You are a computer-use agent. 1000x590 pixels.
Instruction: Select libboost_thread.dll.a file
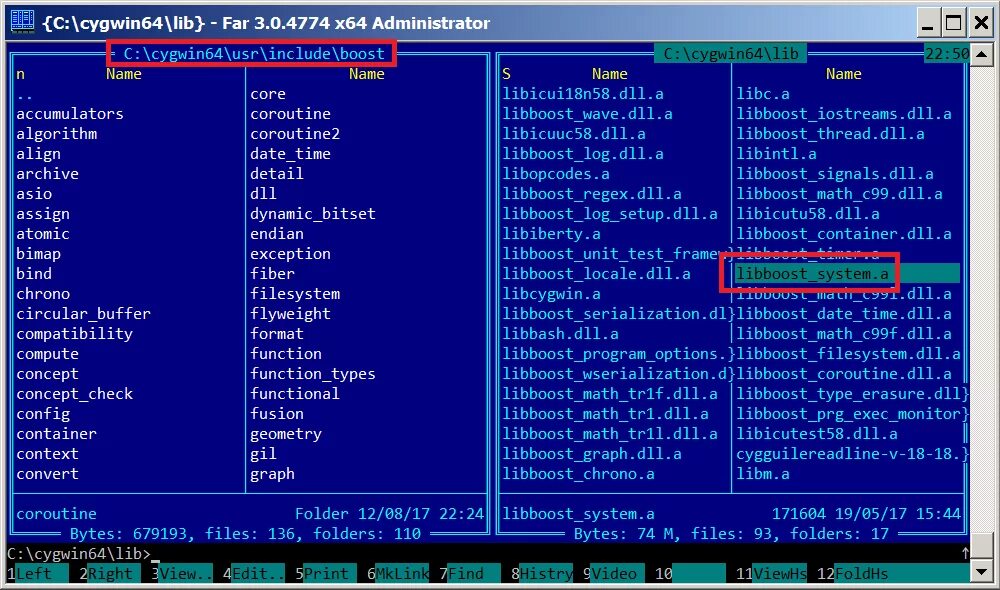point(830,134)
